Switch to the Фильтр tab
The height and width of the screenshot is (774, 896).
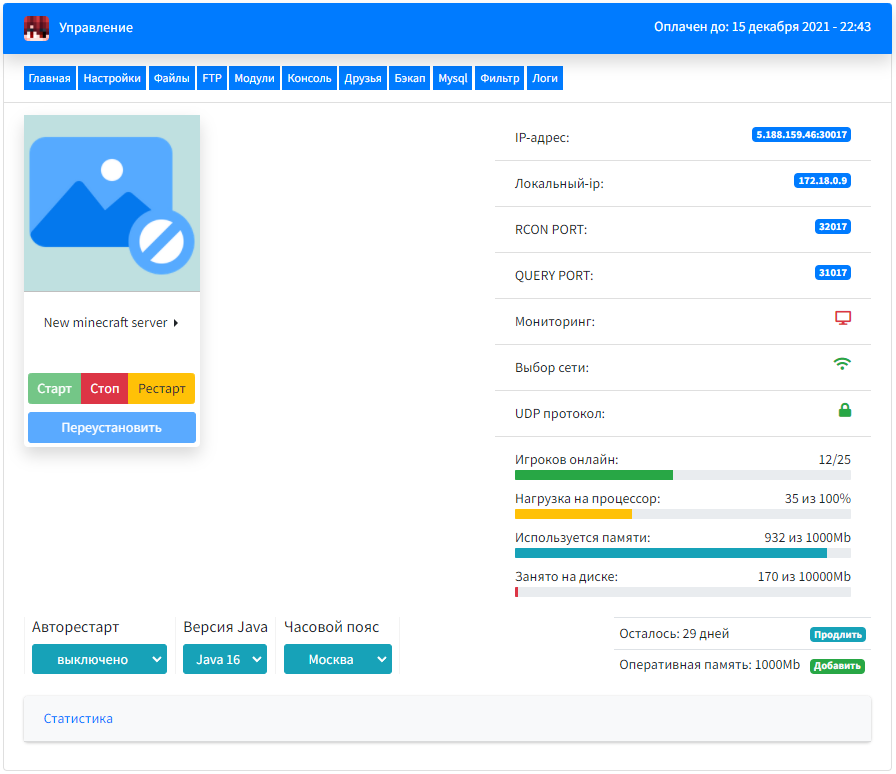click(x=499, y=78)
